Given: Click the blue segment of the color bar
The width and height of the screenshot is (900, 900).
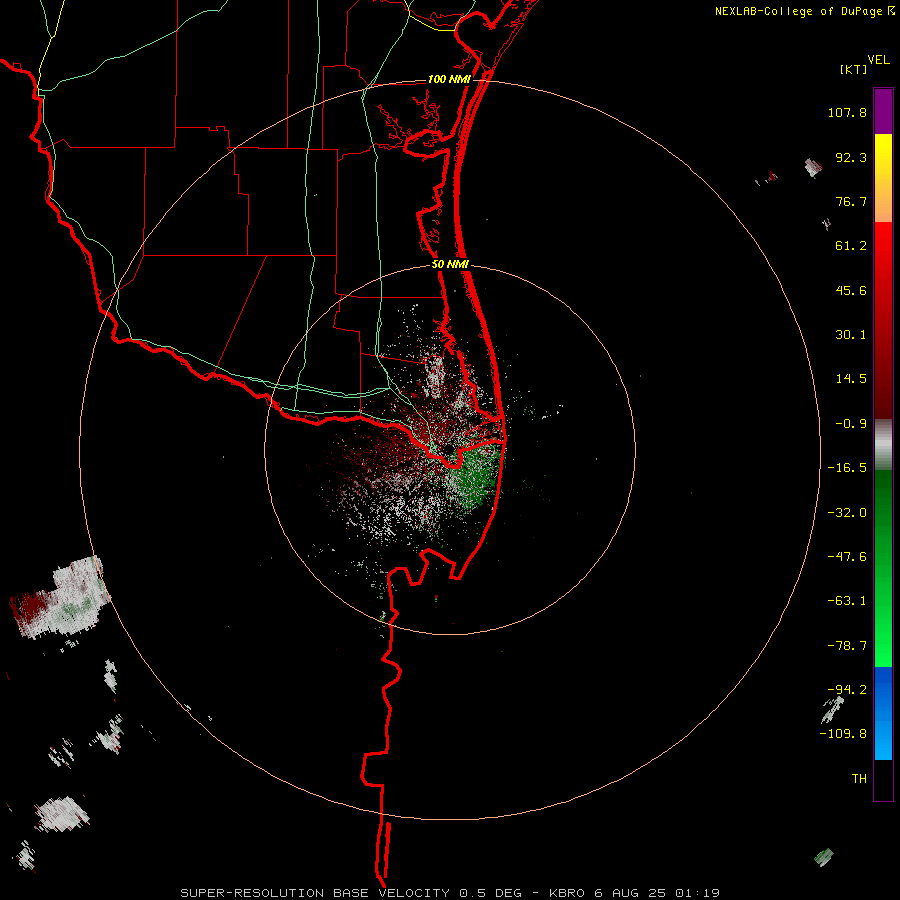Looking at the screenshot, I should (x=883, y=713).
